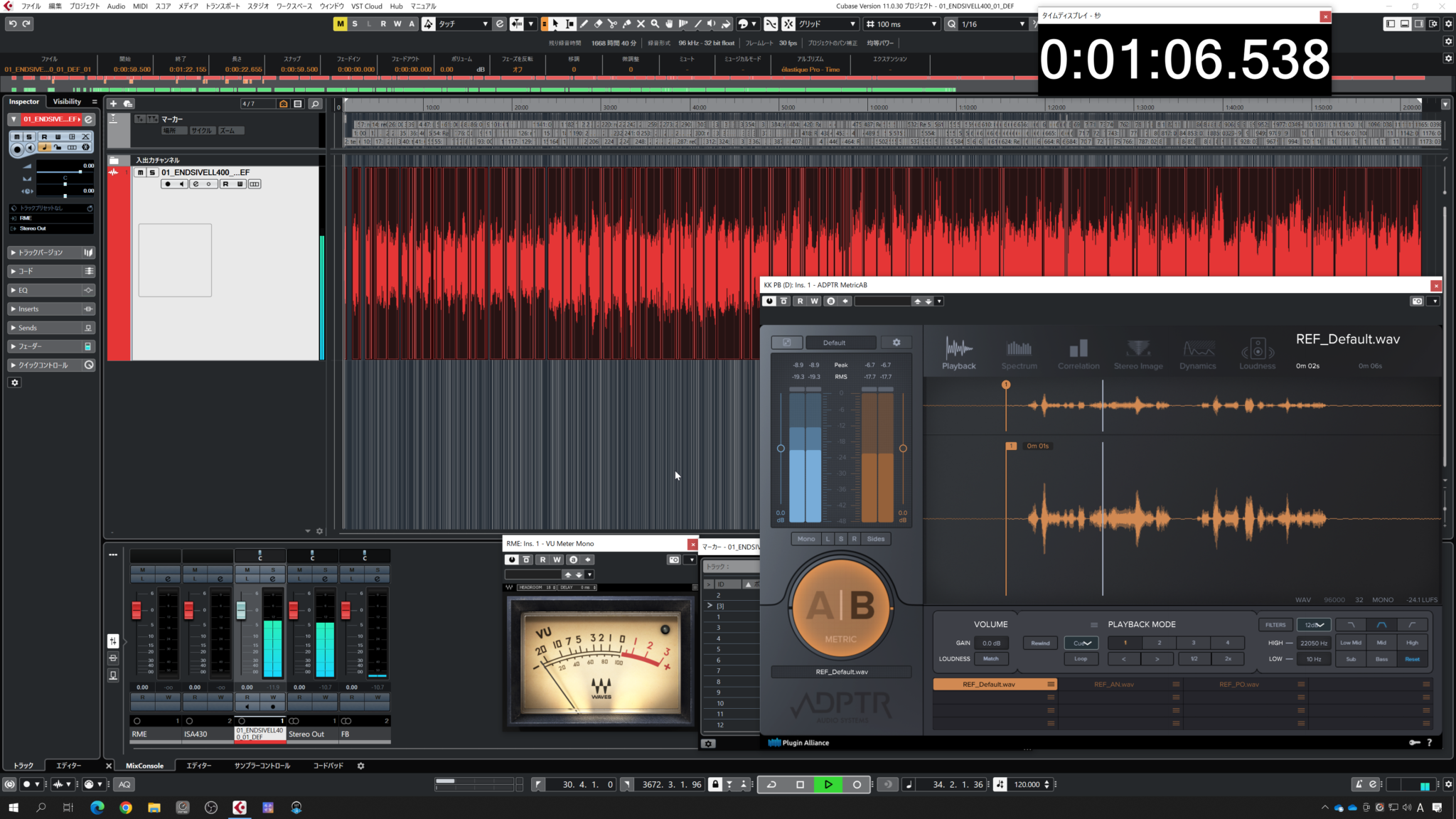Select the REF_AN.wav reference slot
The height and width of the screenshot is (819, 1456).
pos(1113,685)
